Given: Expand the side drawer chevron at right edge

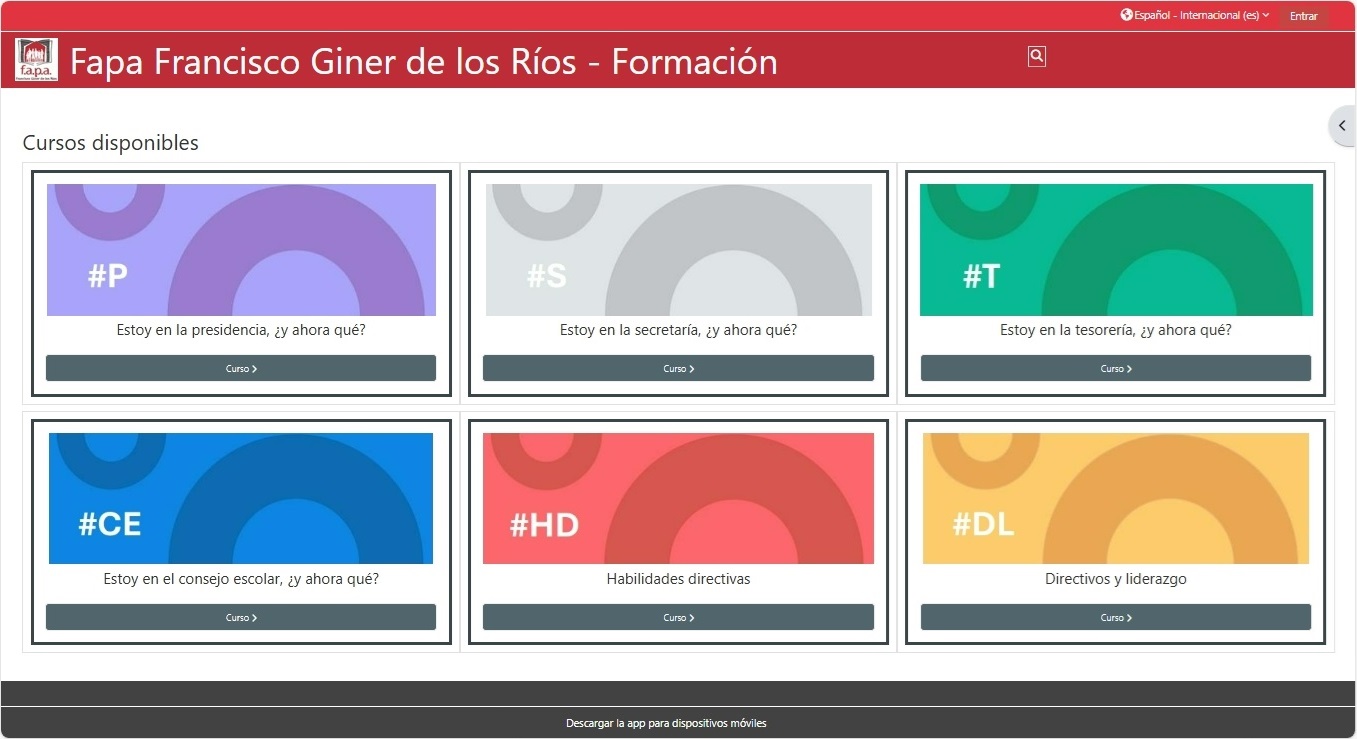Looking at the screenshot, I should pos(1342,126).
